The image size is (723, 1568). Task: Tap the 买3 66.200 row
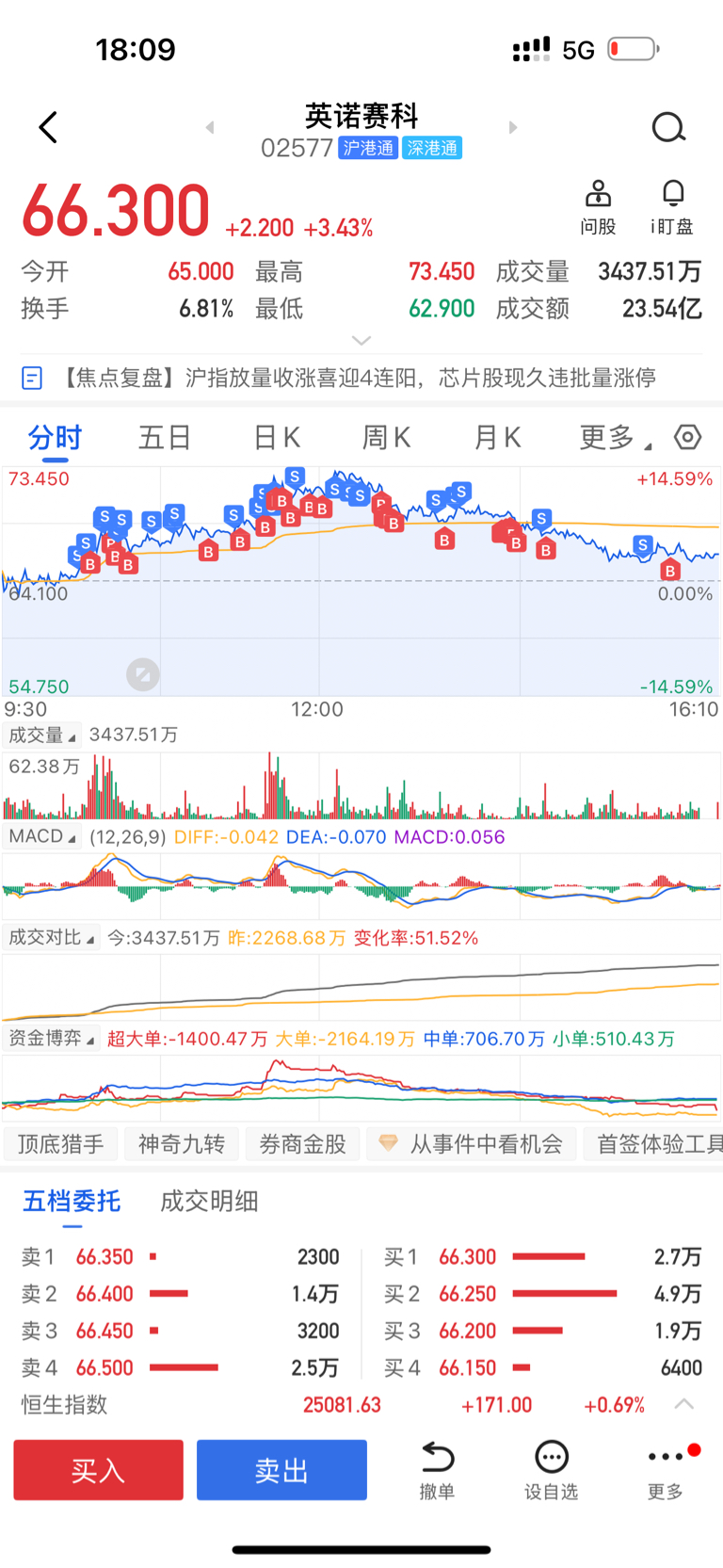point(543,1331)
